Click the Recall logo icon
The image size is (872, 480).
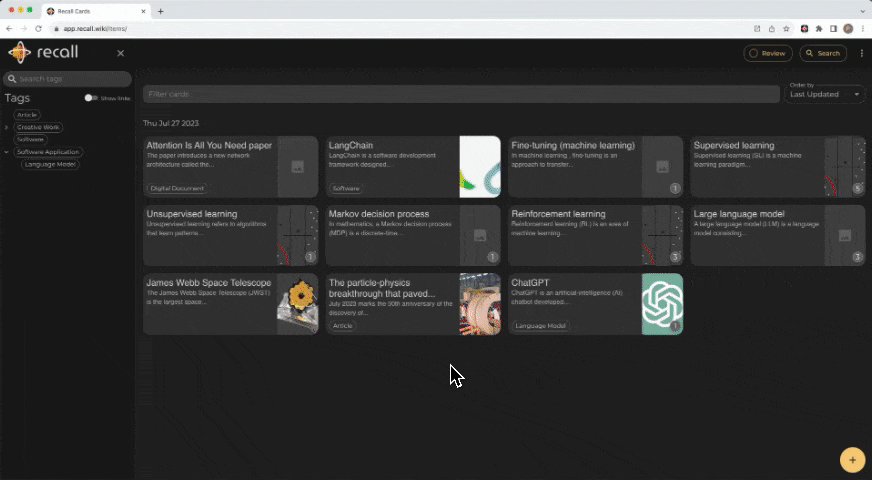click(20, 53)
